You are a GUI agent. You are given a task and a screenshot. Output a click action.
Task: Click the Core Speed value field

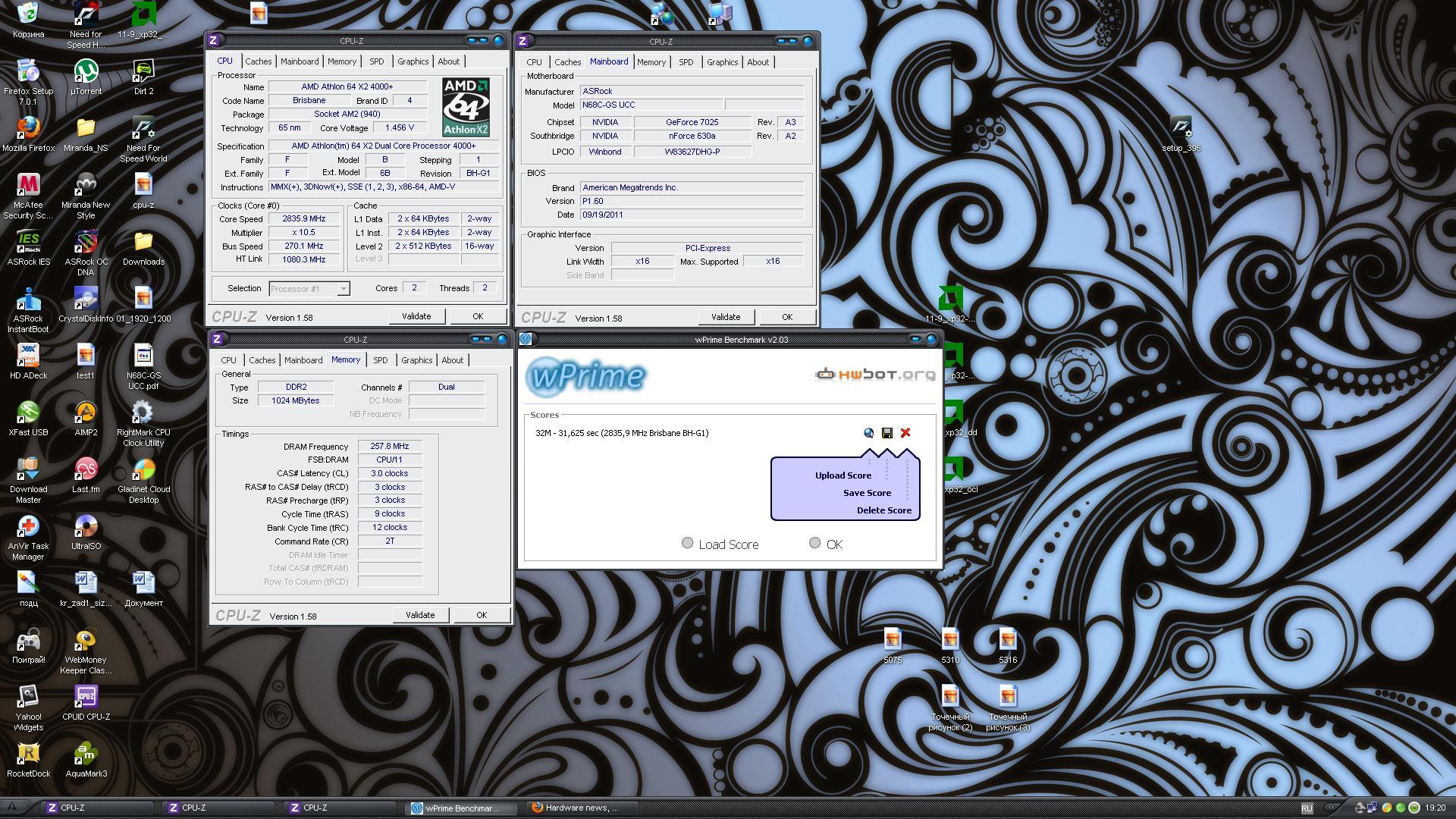(303, 218)
